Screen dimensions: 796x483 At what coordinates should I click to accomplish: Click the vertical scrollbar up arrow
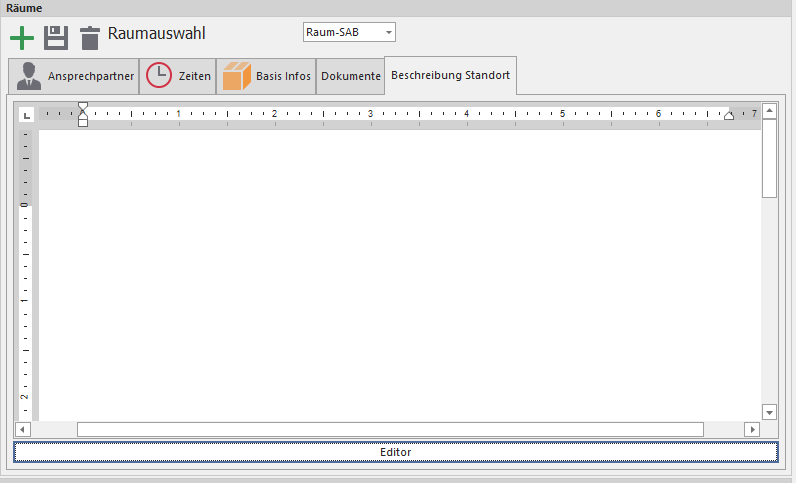[769, 111]
